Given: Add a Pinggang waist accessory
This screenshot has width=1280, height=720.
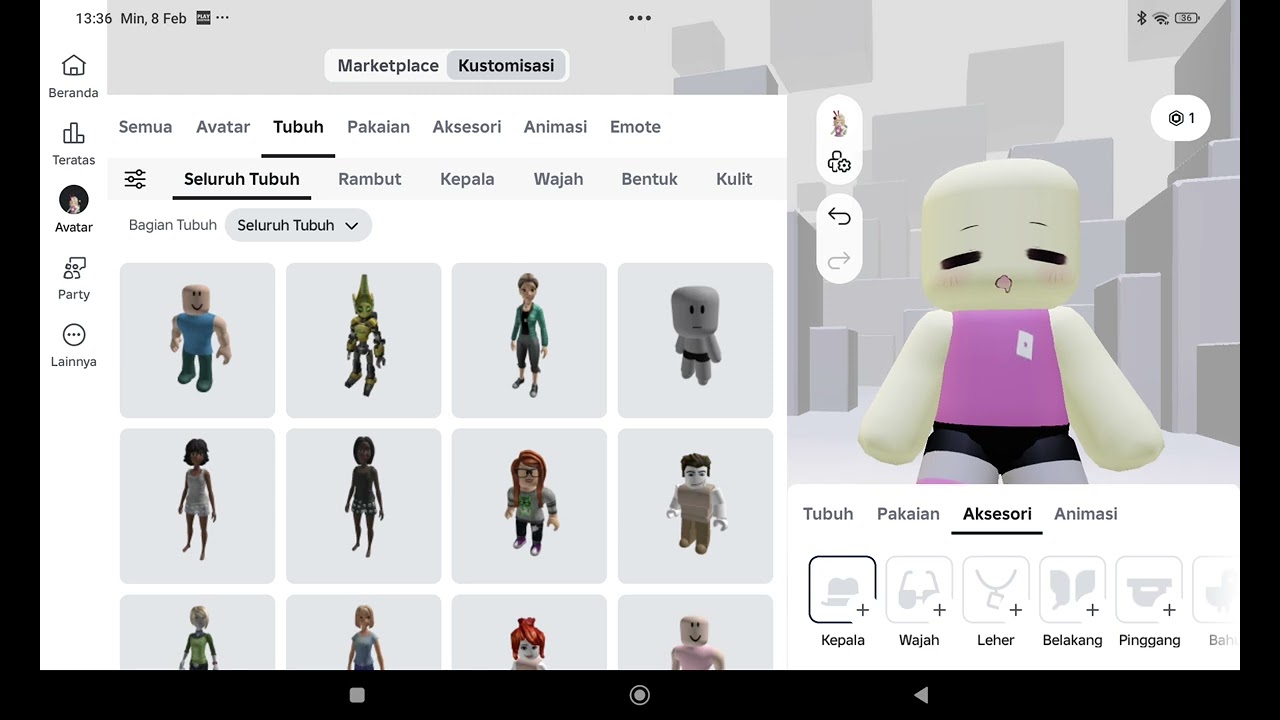Looking at the screenshot, I should click(x=1149, y=590).
